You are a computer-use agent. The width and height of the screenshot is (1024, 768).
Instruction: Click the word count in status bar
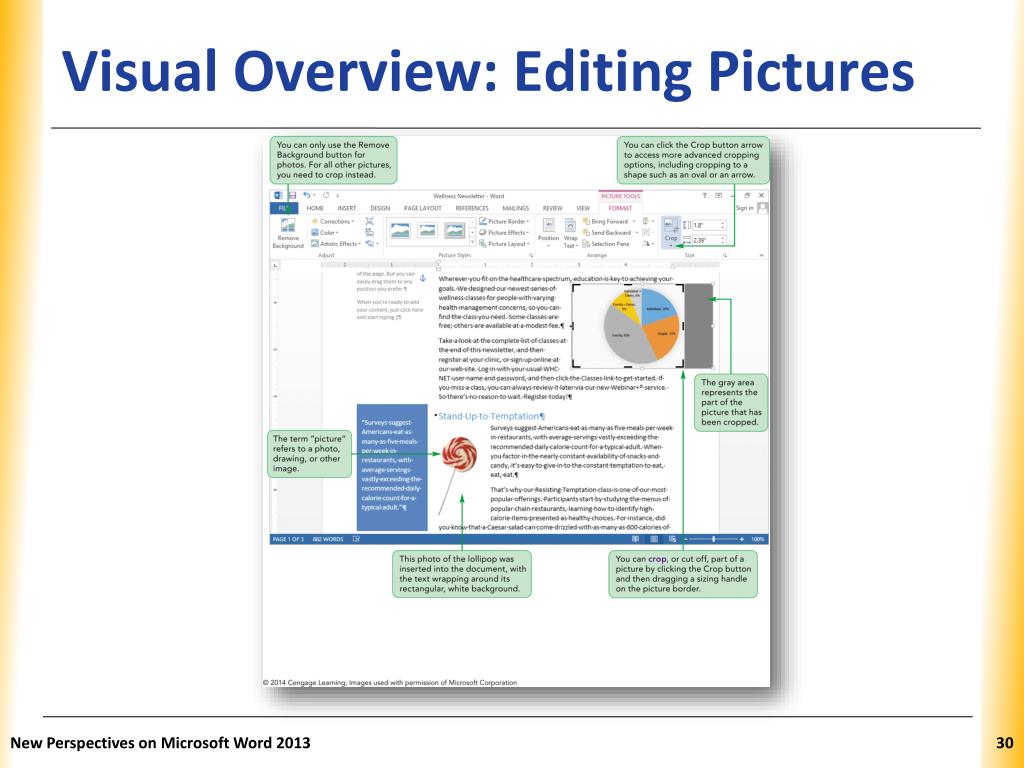[x=328, y=539]
